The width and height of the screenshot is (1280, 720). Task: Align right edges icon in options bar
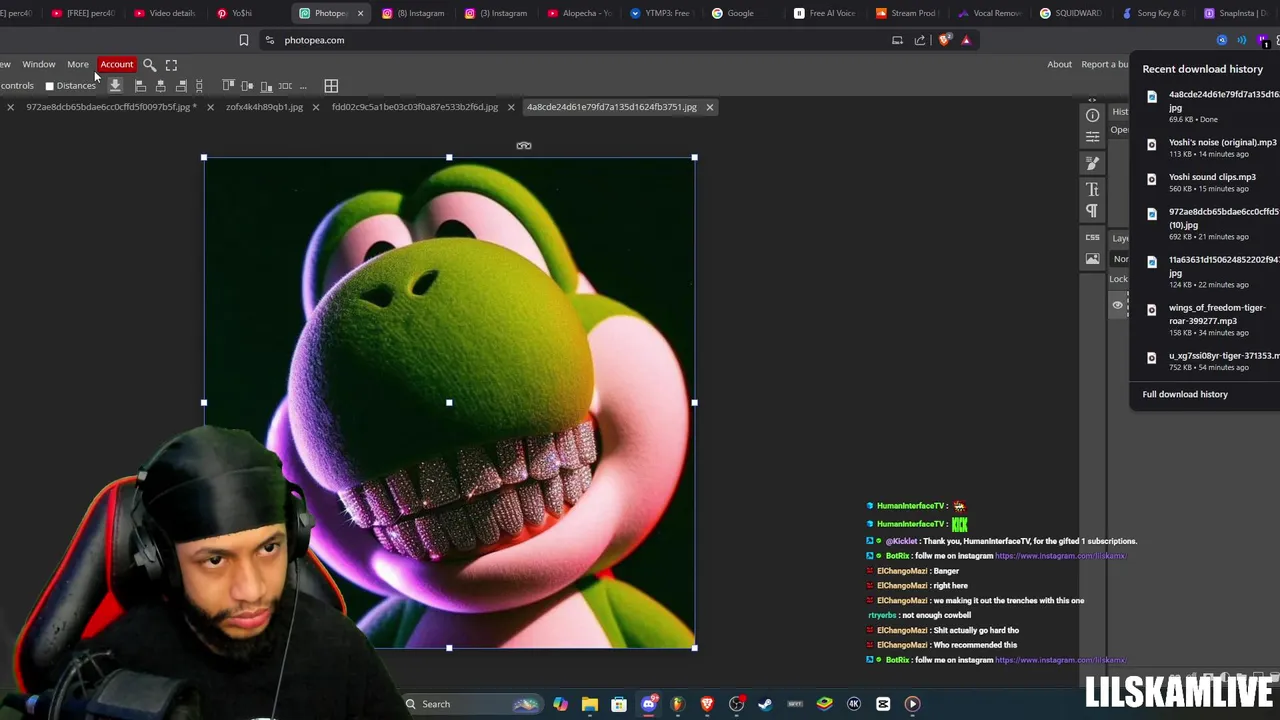pos(181,86)
